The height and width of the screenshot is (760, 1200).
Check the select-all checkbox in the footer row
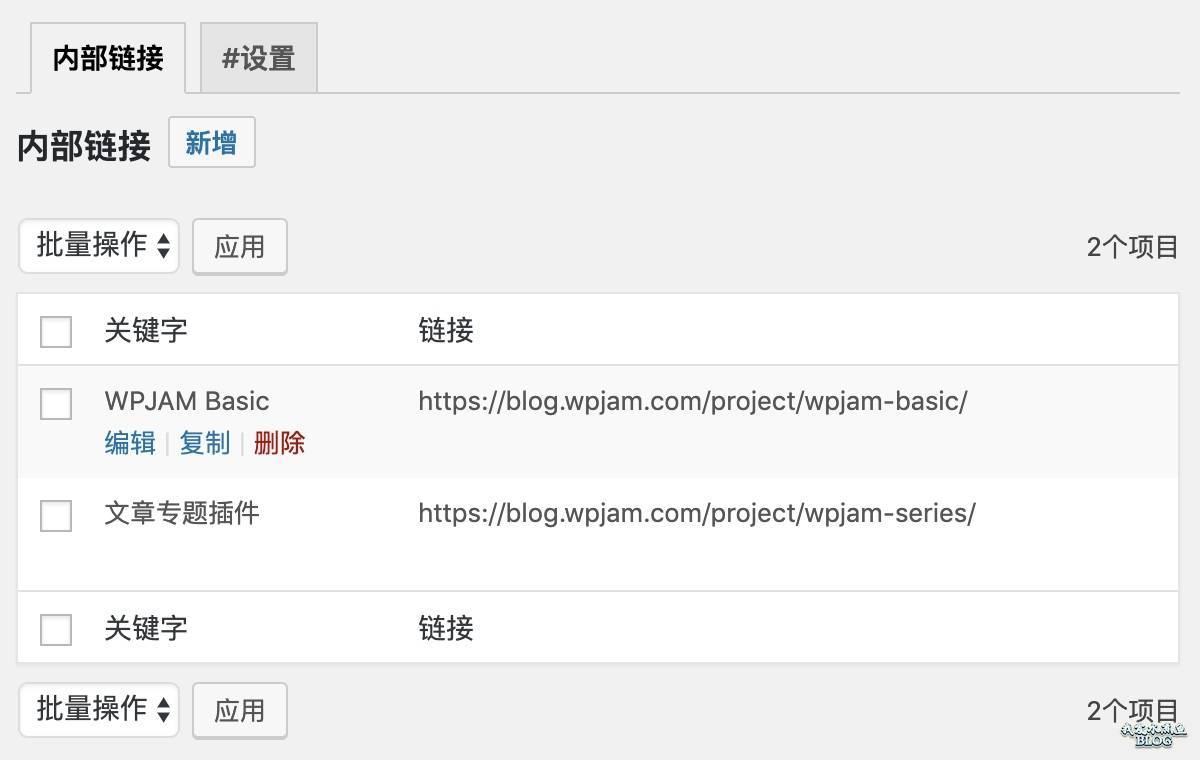tap(55, 629)
